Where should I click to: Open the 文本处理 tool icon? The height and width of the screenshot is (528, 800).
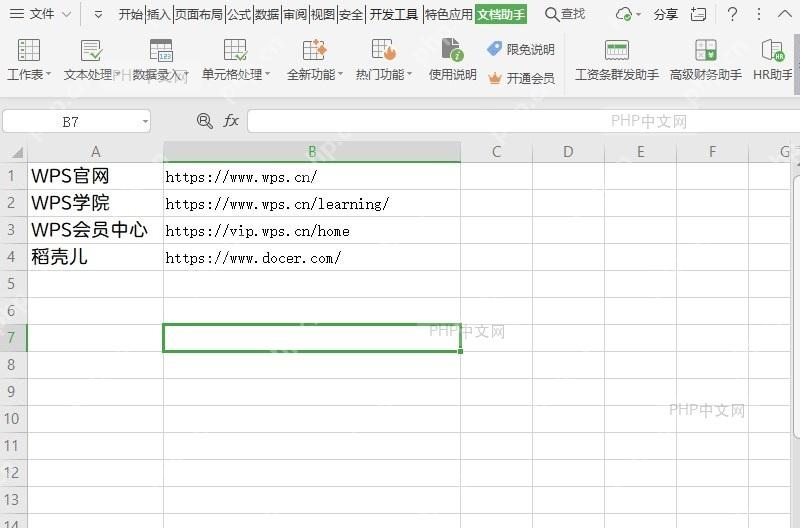point(92,51)
